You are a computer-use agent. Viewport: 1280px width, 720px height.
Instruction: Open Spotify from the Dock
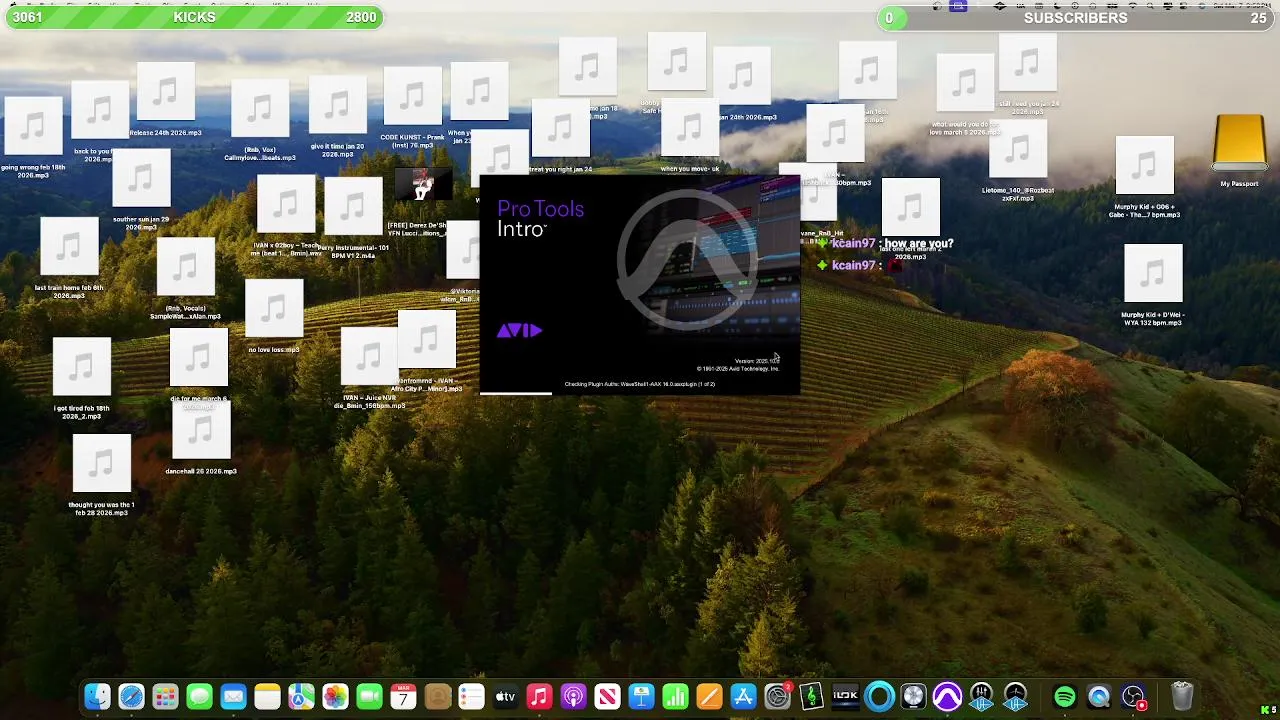1065,696
